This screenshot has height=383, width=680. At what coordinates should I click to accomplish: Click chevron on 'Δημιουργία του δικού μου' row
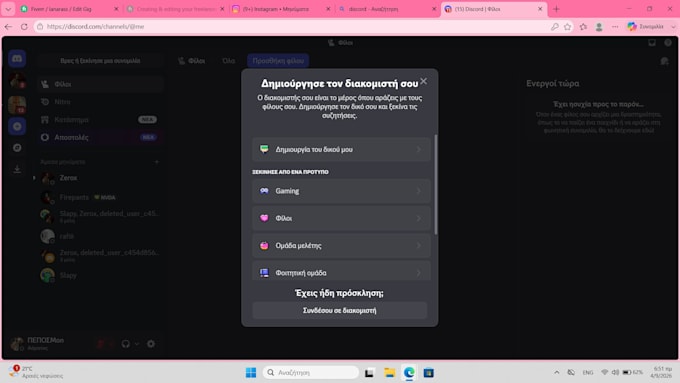(x=418, y=149)
